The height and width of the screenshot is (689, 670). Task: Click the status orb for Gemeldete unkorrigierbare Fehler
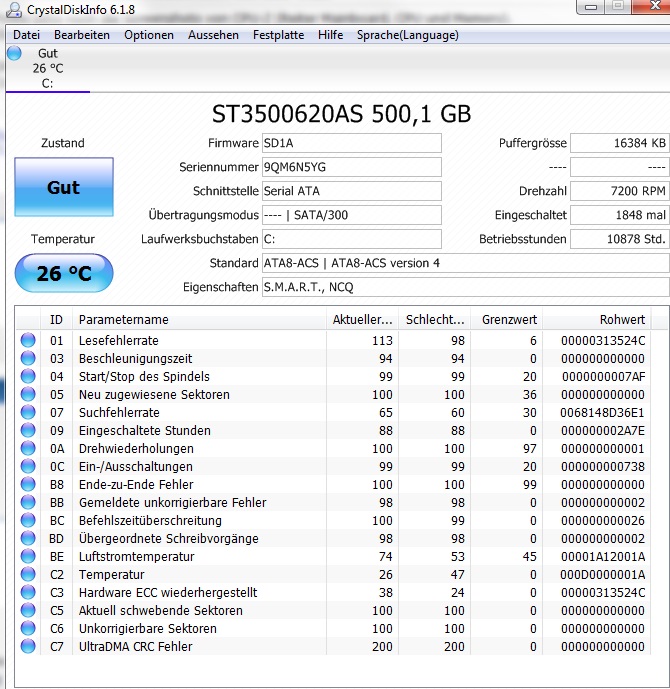point(28,502)
